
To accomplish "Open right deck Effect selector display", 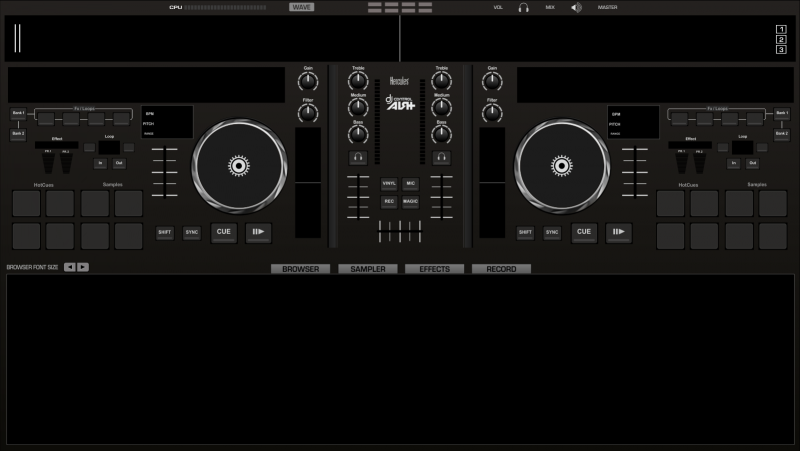I will 690,145.
